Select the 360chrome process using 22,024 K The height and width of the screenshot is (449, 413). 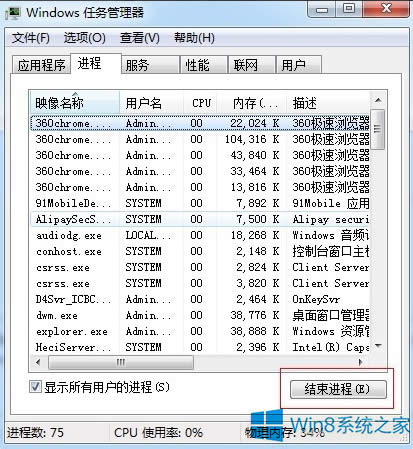tap(200, 123)
